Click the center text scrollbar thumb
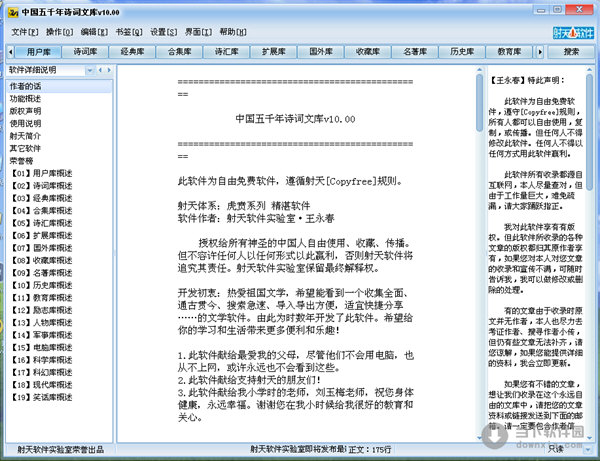Image resolution: width=600 pixels, height=461 pixels. pos(479,103)
